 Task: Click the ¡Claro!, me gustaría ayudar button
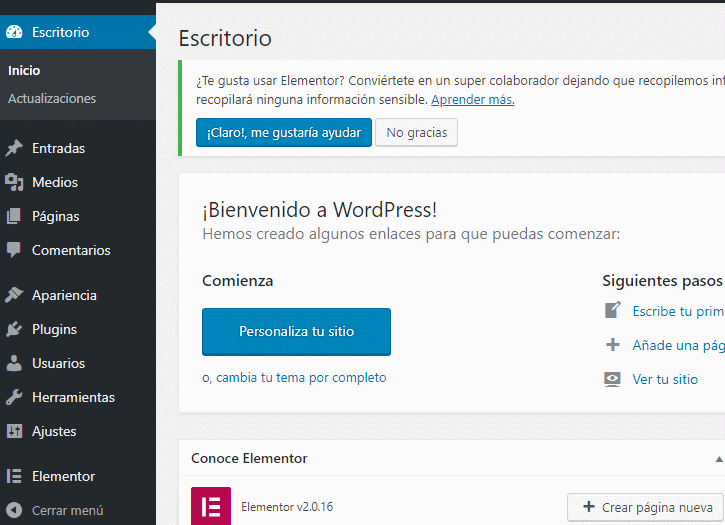(x=284, y=133)
